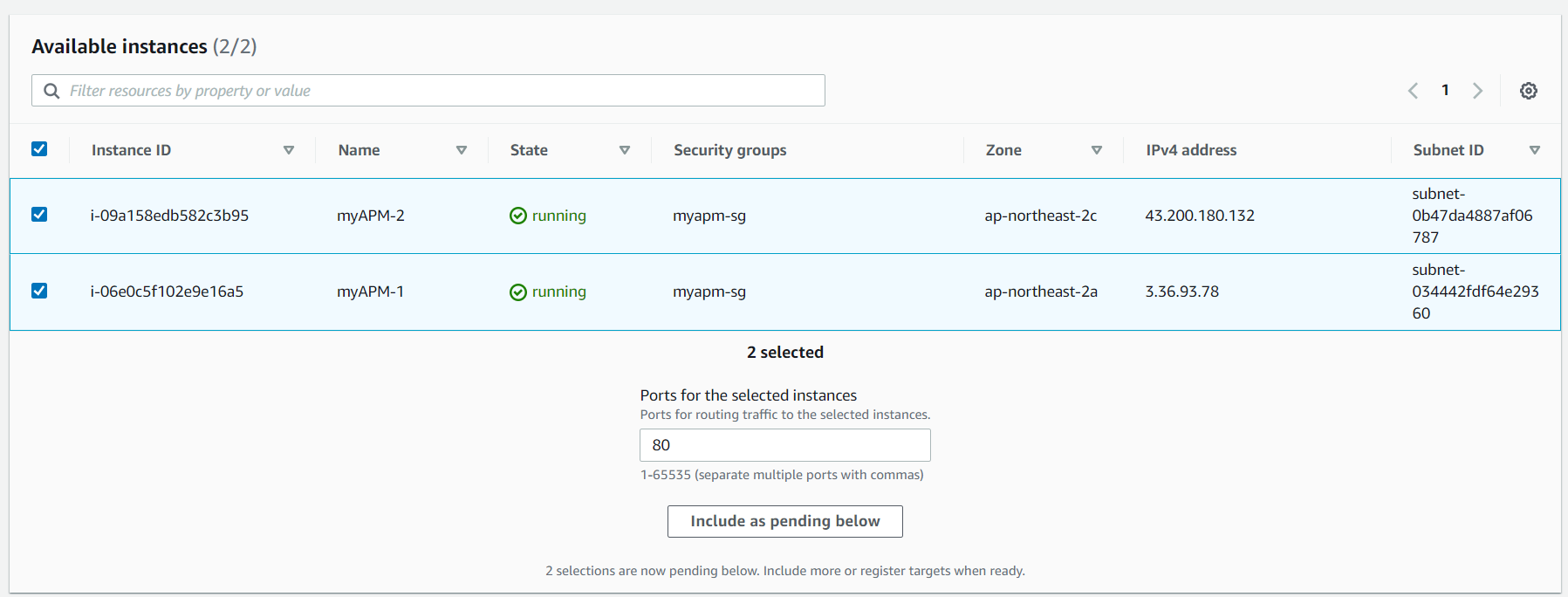Go to previous page arrow
Image resolution: width=1568 pixels, height=597 pixels.
click(1414, 91)
